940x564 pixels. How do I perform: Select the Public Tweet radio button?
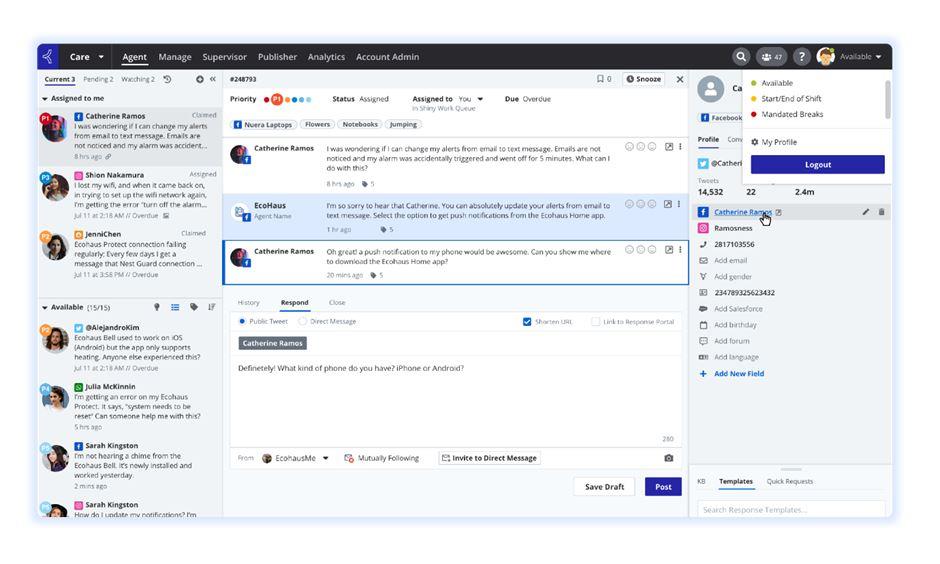tap(242, 322)
